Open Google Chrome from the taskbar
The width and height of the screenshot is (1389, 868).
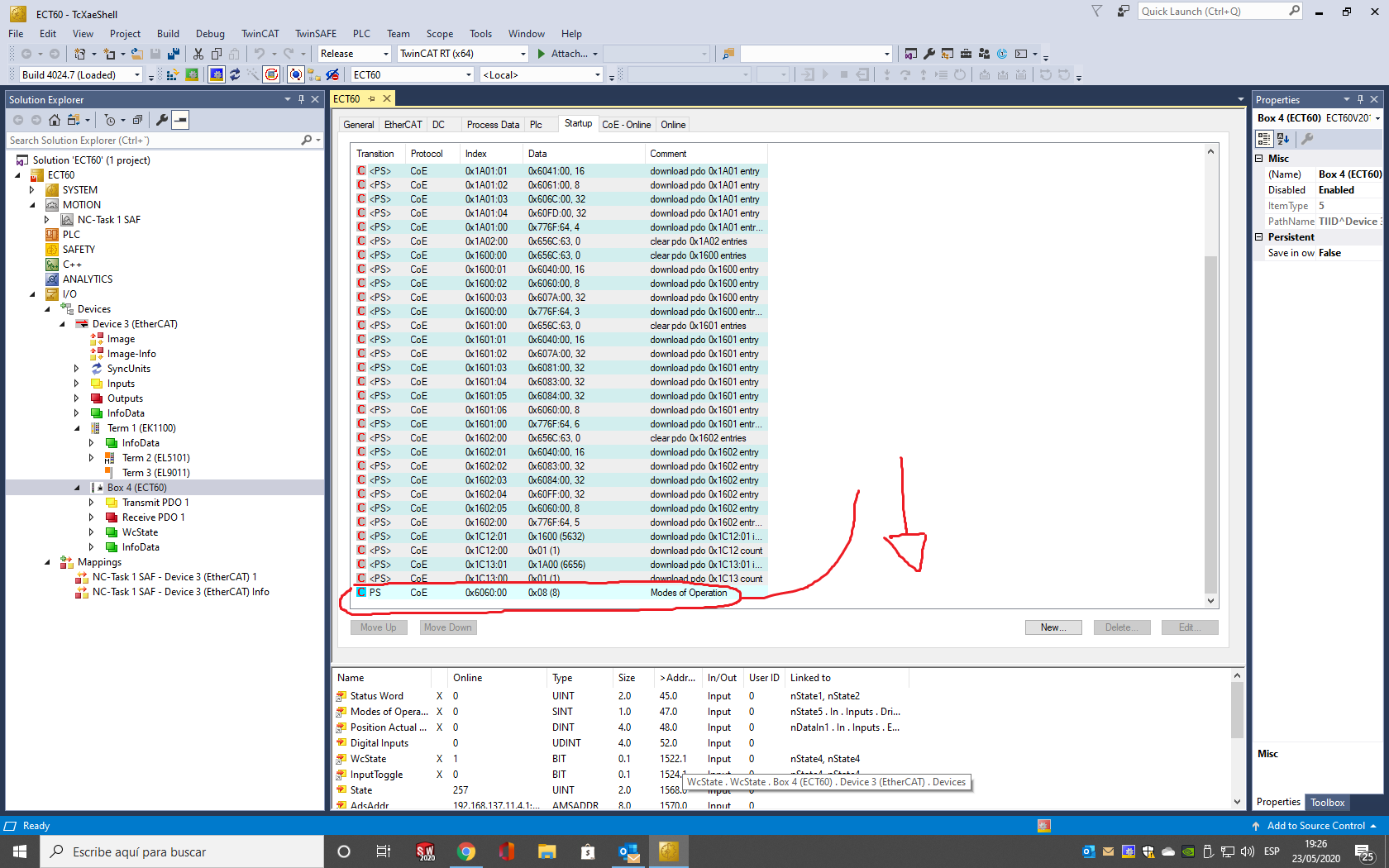click(x=466, y=851)
